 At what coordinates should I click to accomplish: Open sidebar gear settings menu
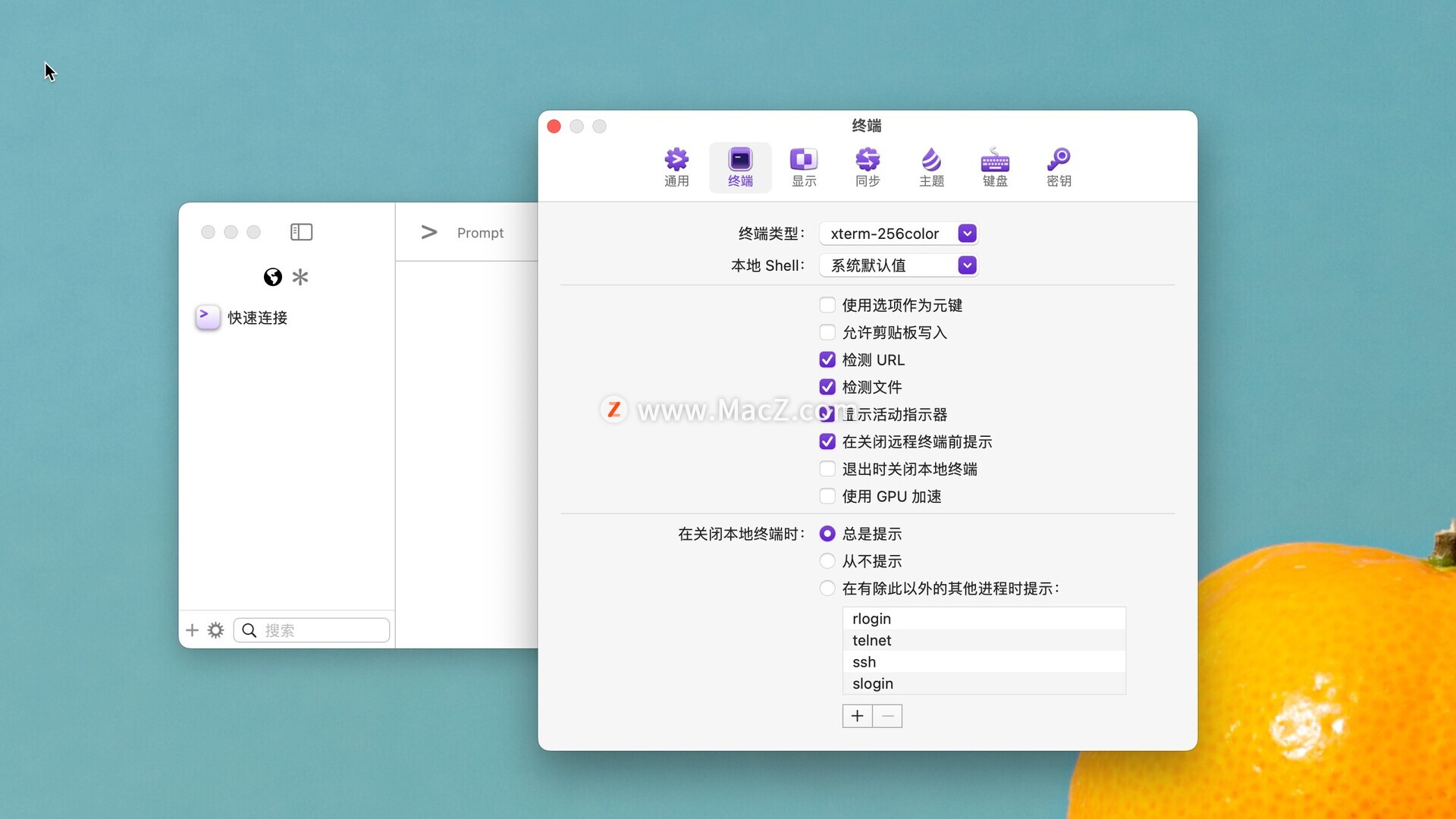216,631
